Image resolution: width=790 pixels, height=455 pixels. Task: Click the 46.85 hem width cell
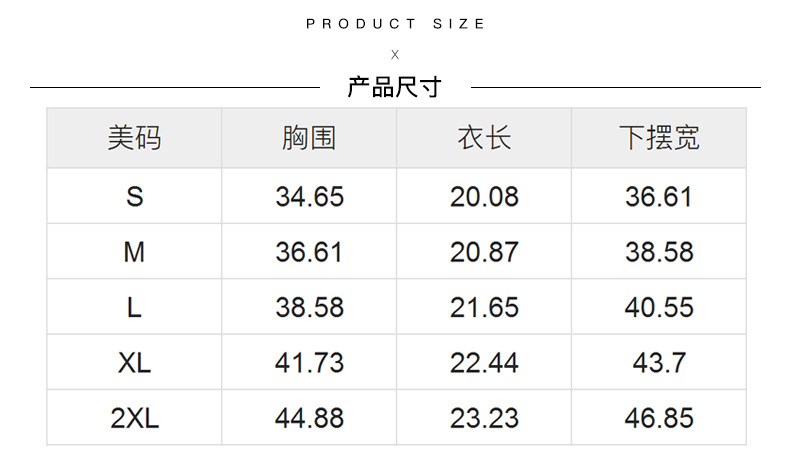pos(659,418)
